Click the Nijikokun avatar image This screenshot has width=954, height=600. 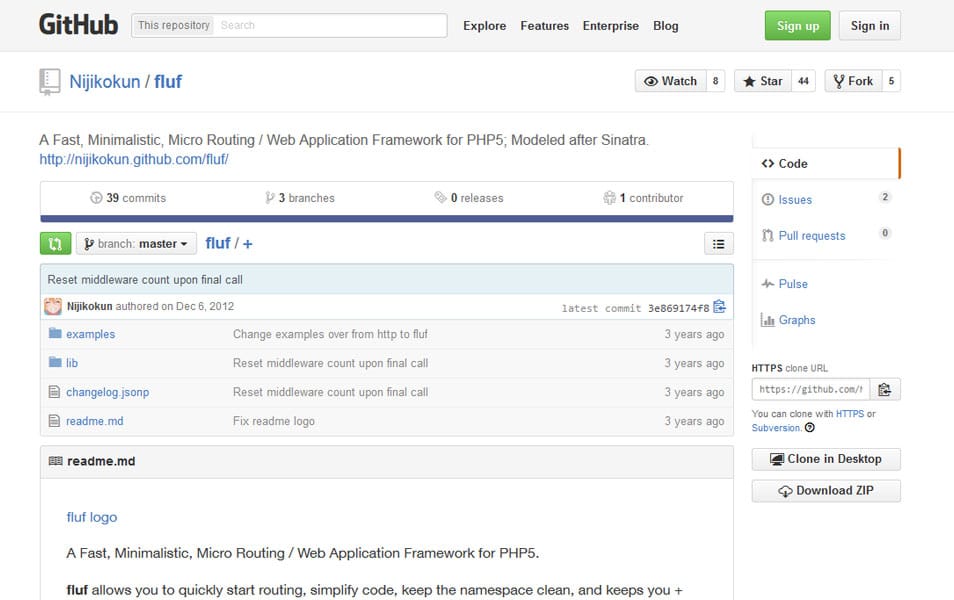[x=53, y=307]
